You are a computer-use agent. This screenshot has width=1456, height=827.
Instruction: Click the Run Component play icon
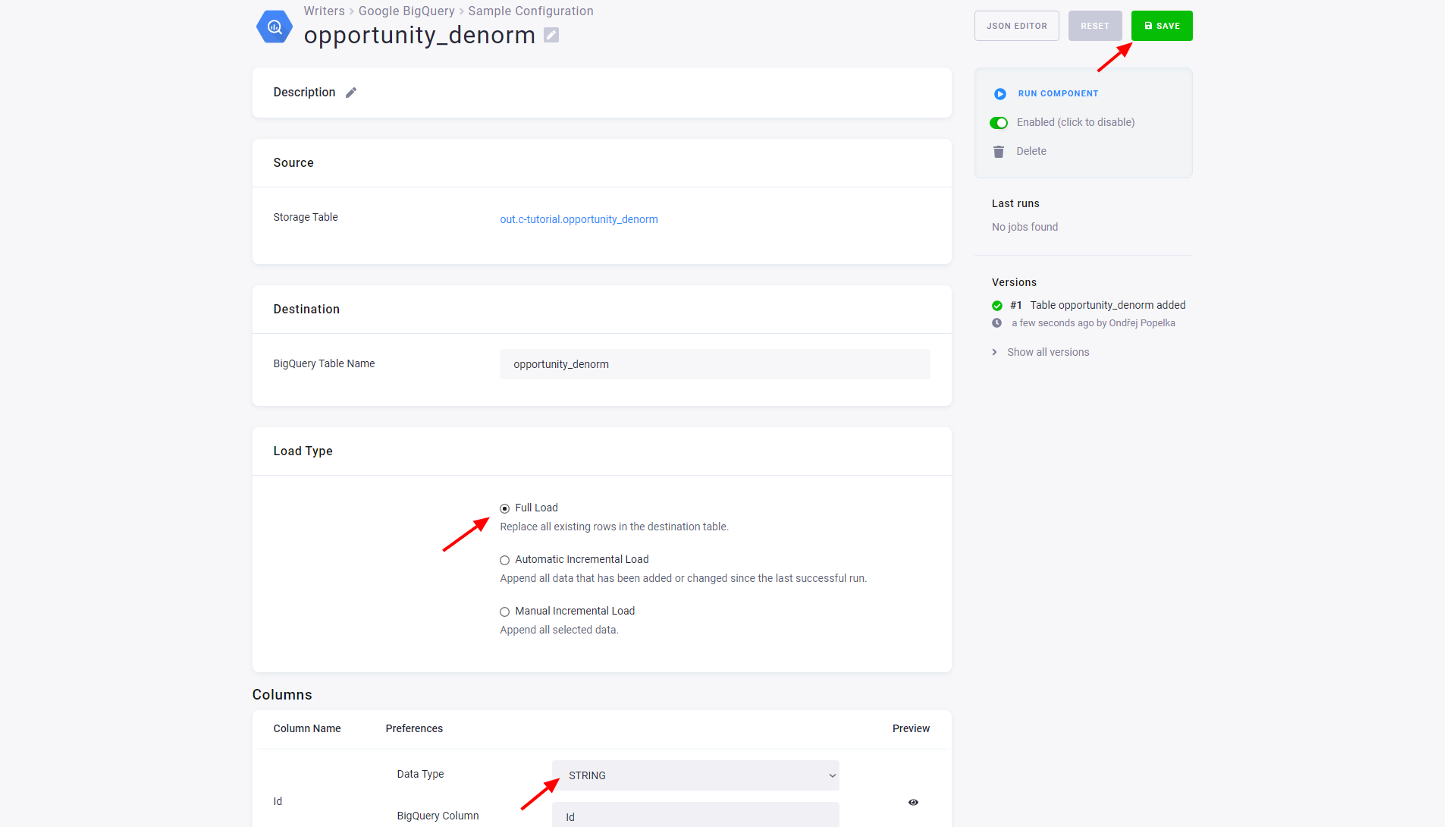coord(999,93)
